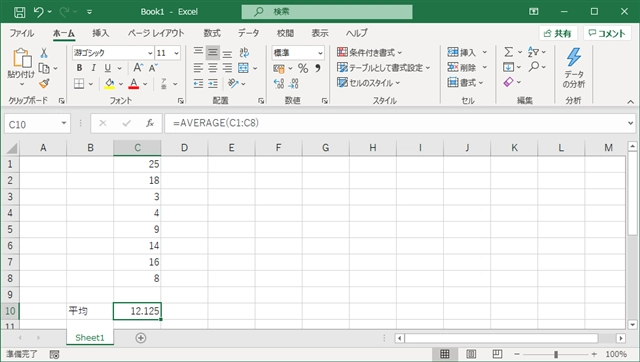Click the Comma Style icon
Image resolution: width=640 pixels, height=362 pixels.
(x=318, y=68)
